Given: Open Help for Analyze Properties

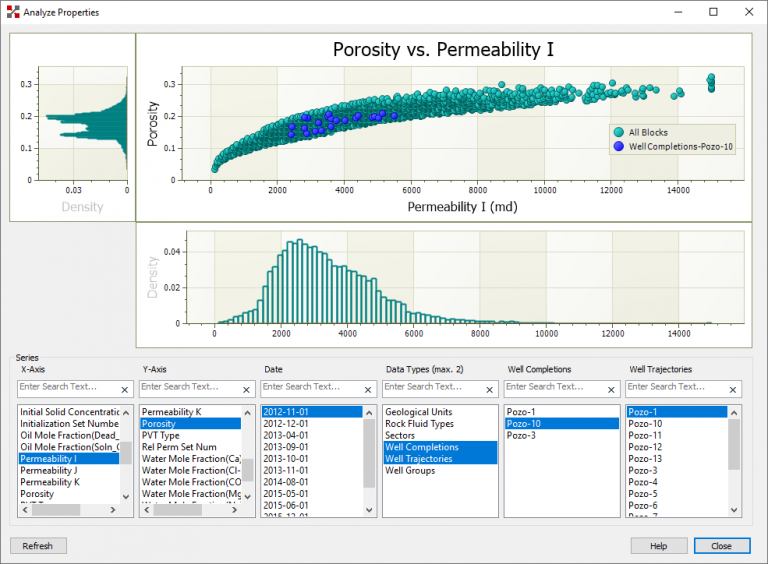Looking at the screenshot, I should click(x=658, y=546).
